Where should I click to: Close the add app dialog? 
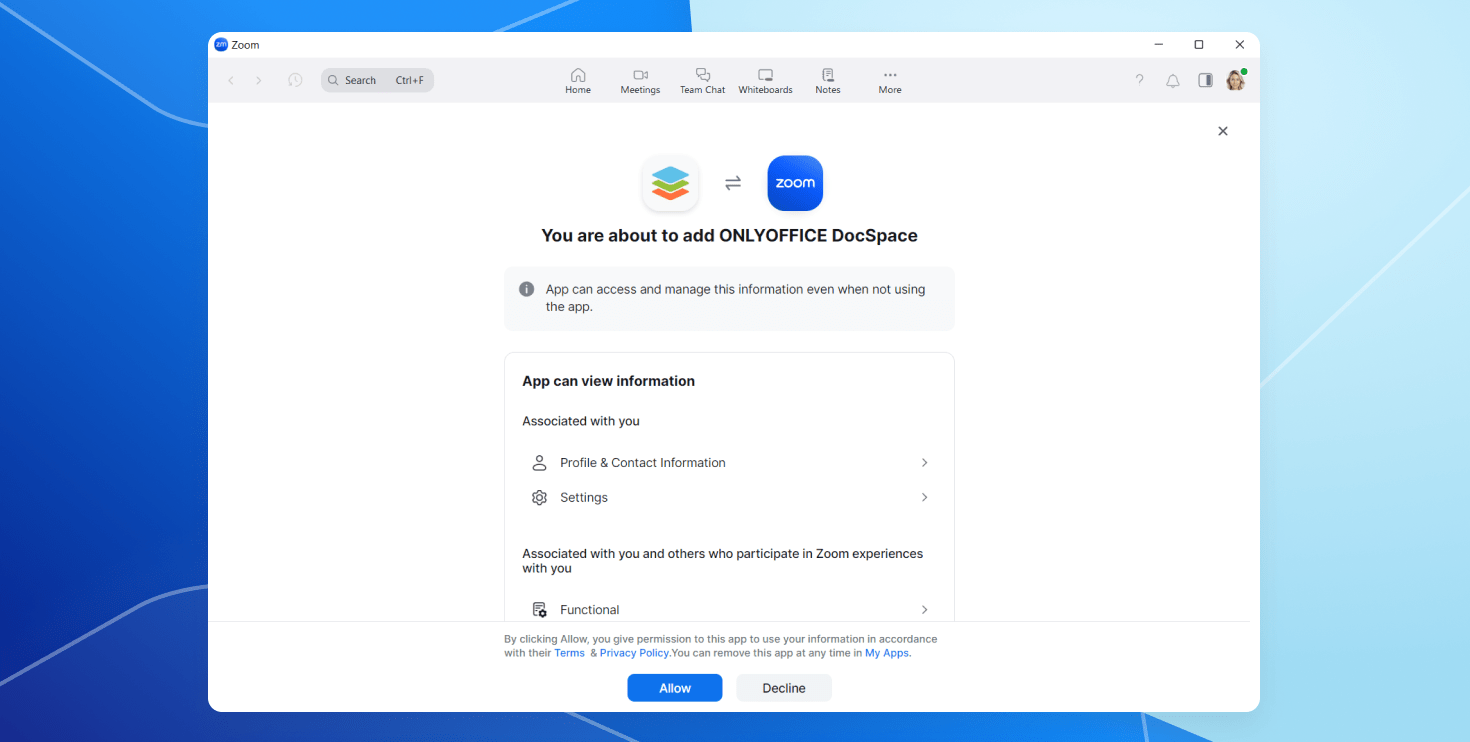pos(1222,131)
